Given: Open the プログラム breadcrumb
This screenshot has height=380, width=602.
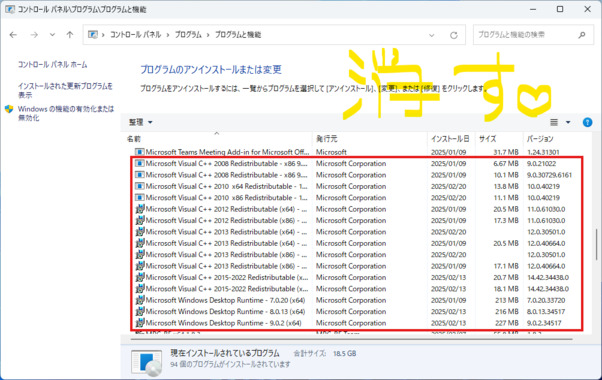Looking at the screenshot, I should coord(188,35).
